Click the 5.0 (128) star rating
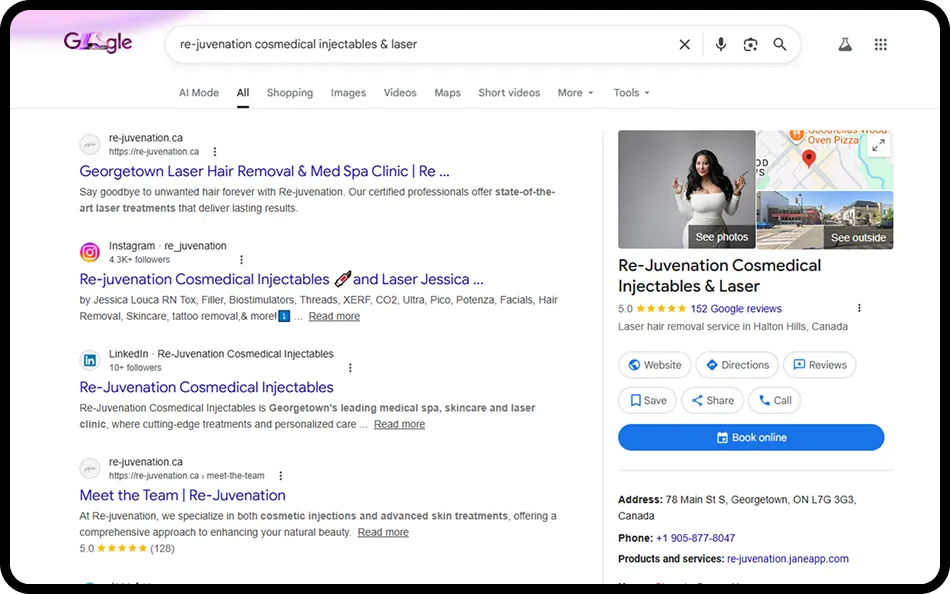Image resolution: width=950 pixels, height=594 pixels. coord(127,549)
